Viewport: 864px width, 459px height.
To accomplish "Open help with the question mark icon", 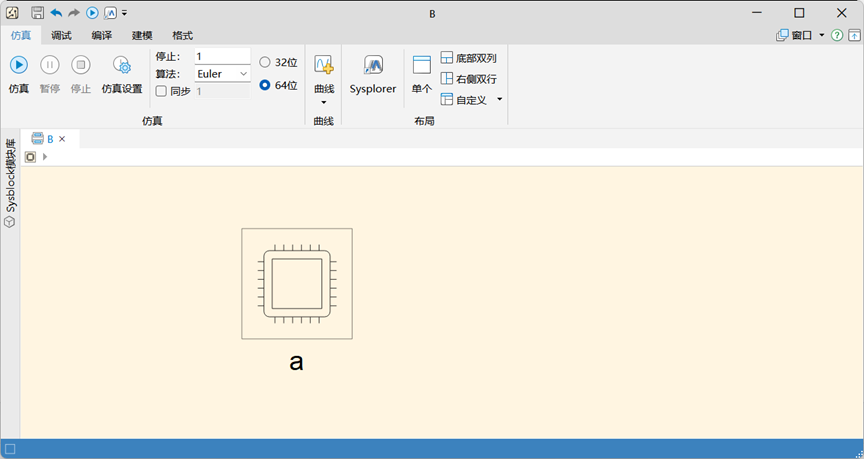I will (837, 35).
